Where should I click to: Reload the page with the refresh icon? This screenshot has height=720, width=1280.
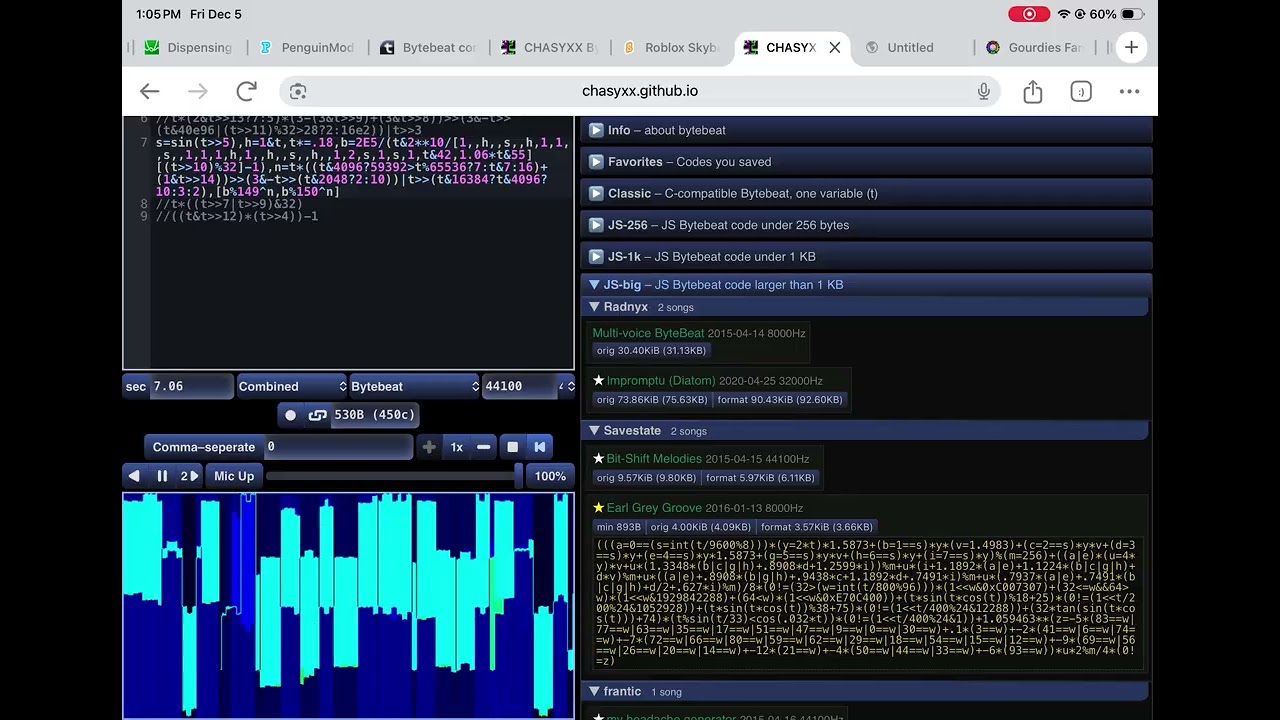coord(246,91)
